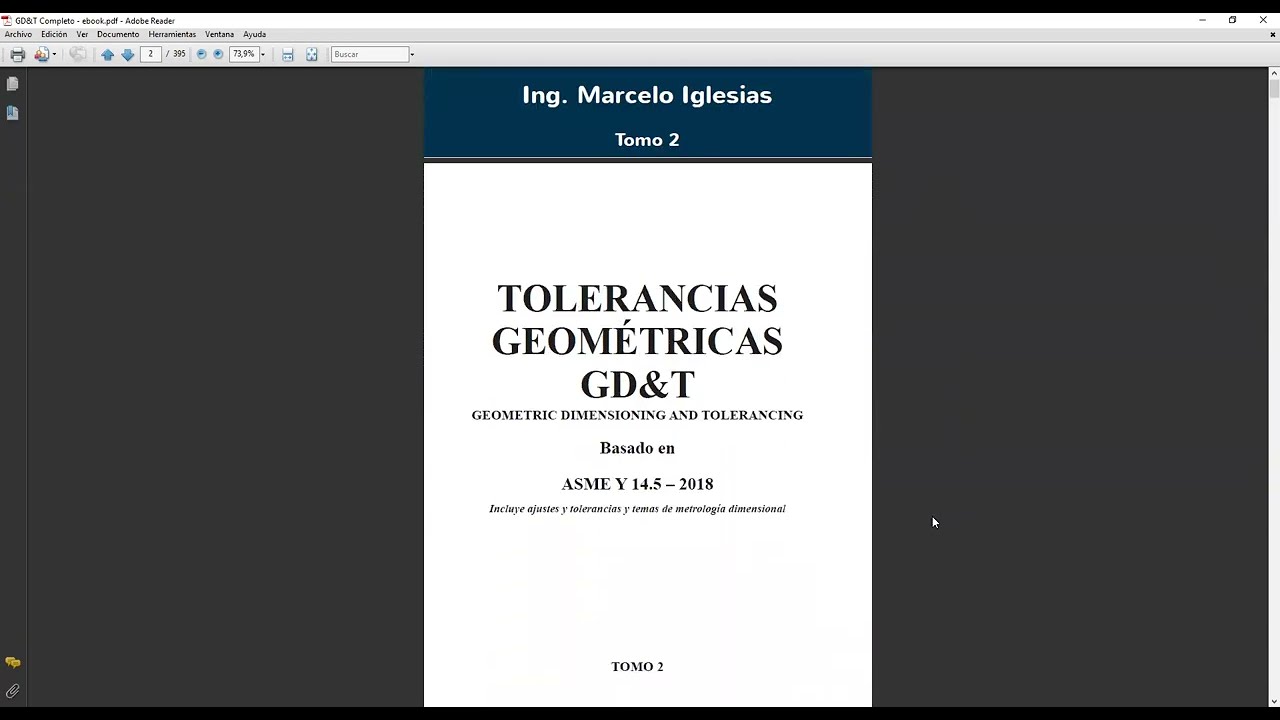Image resolution: width=1280 pixels, height=720 pixels.
Task: Open the Comments panel icon in sidebar
Action: coord(12,662)
